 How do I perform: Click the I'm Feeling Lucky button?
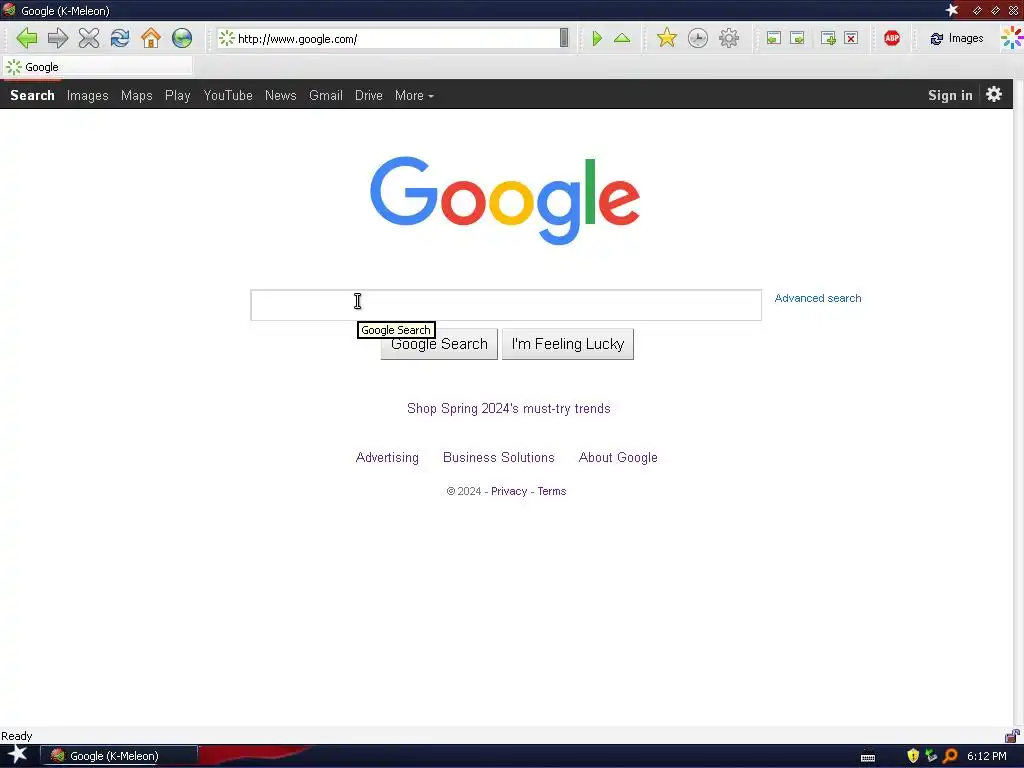pyautogui.click(x=568, y=344)
